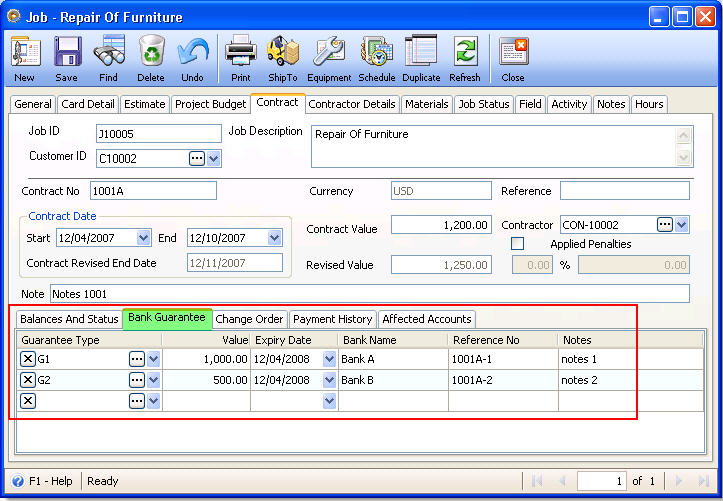Expand G2 guarantee type dropdown arrow

154,380
